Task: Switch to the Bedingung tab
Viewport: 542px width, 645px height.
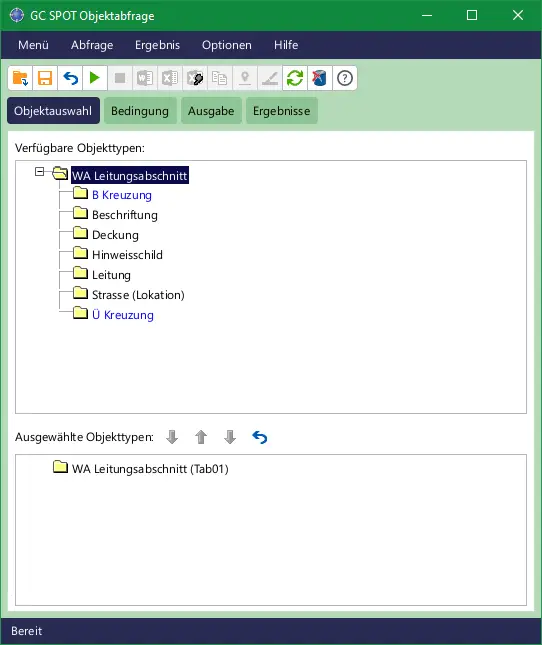Action: [x=140, y=111]
